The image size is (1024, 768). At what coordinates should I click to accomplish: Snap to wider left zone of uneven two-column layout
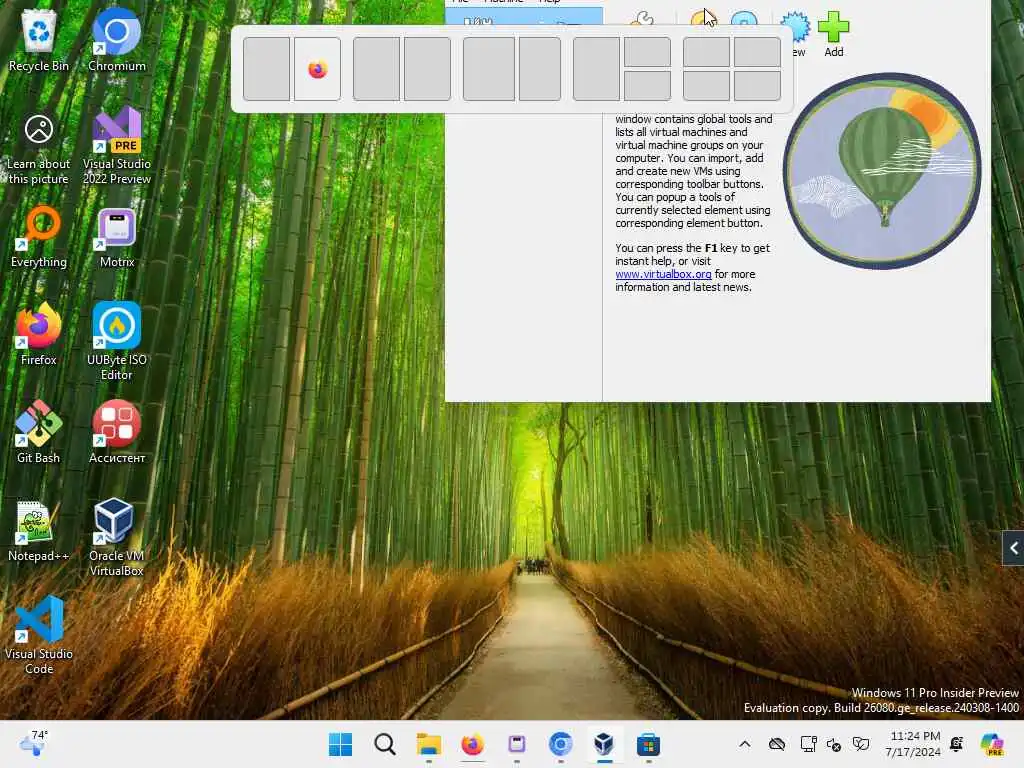488,69
